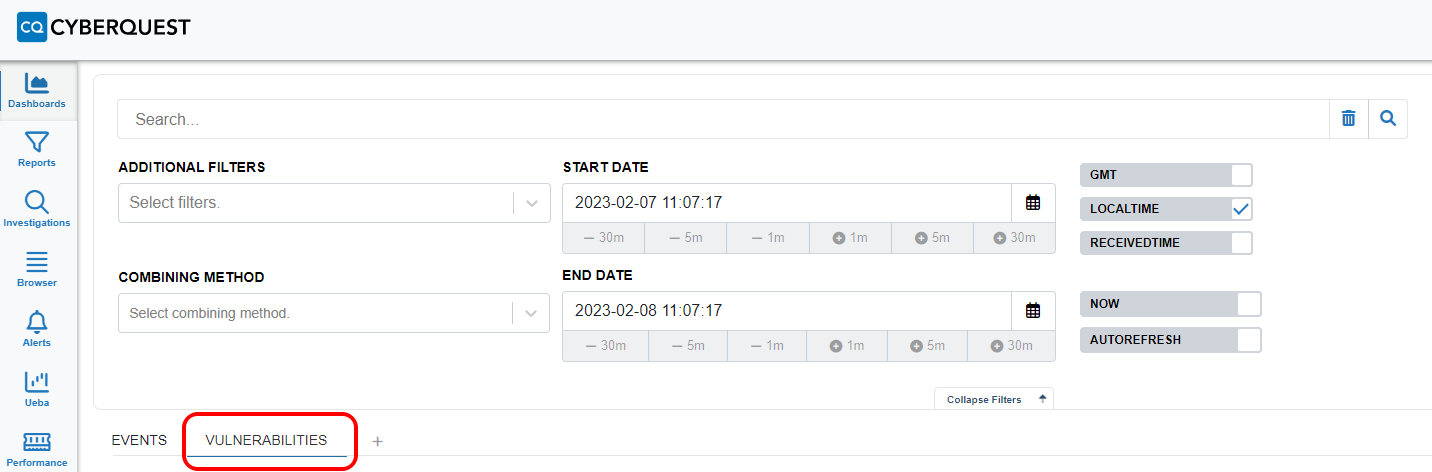Toggle the NOW switch
1432x472 pixels.
click(1249, 304)
